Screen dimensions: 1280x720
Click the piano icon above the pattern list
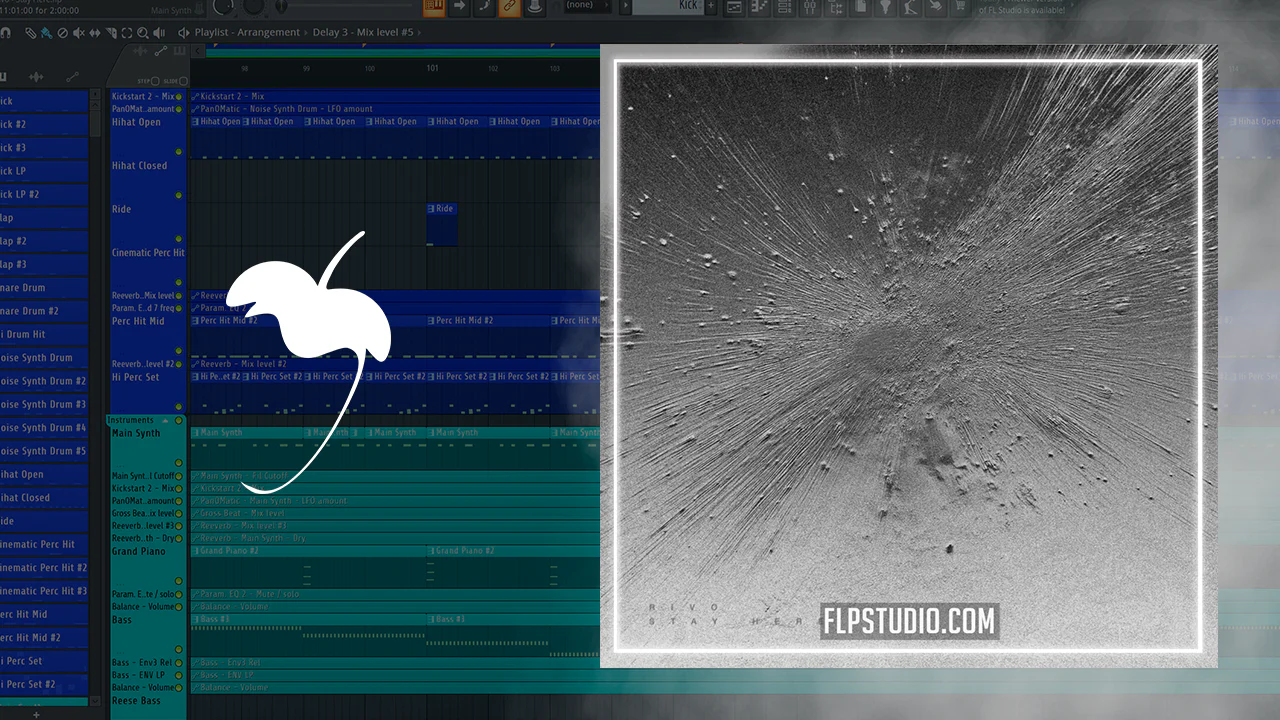4,77
